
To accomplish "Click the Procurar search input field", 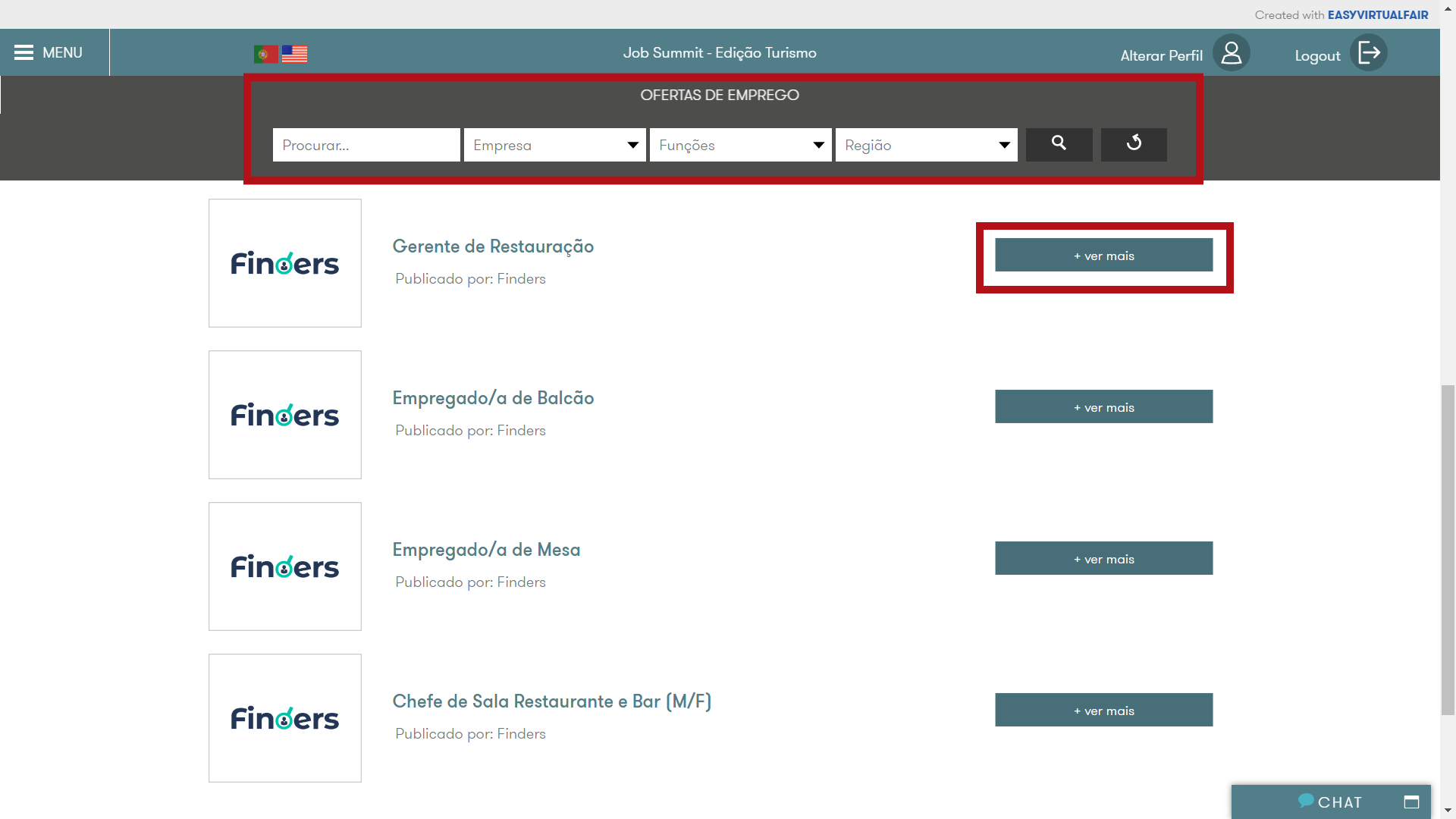I will point(366,145).
